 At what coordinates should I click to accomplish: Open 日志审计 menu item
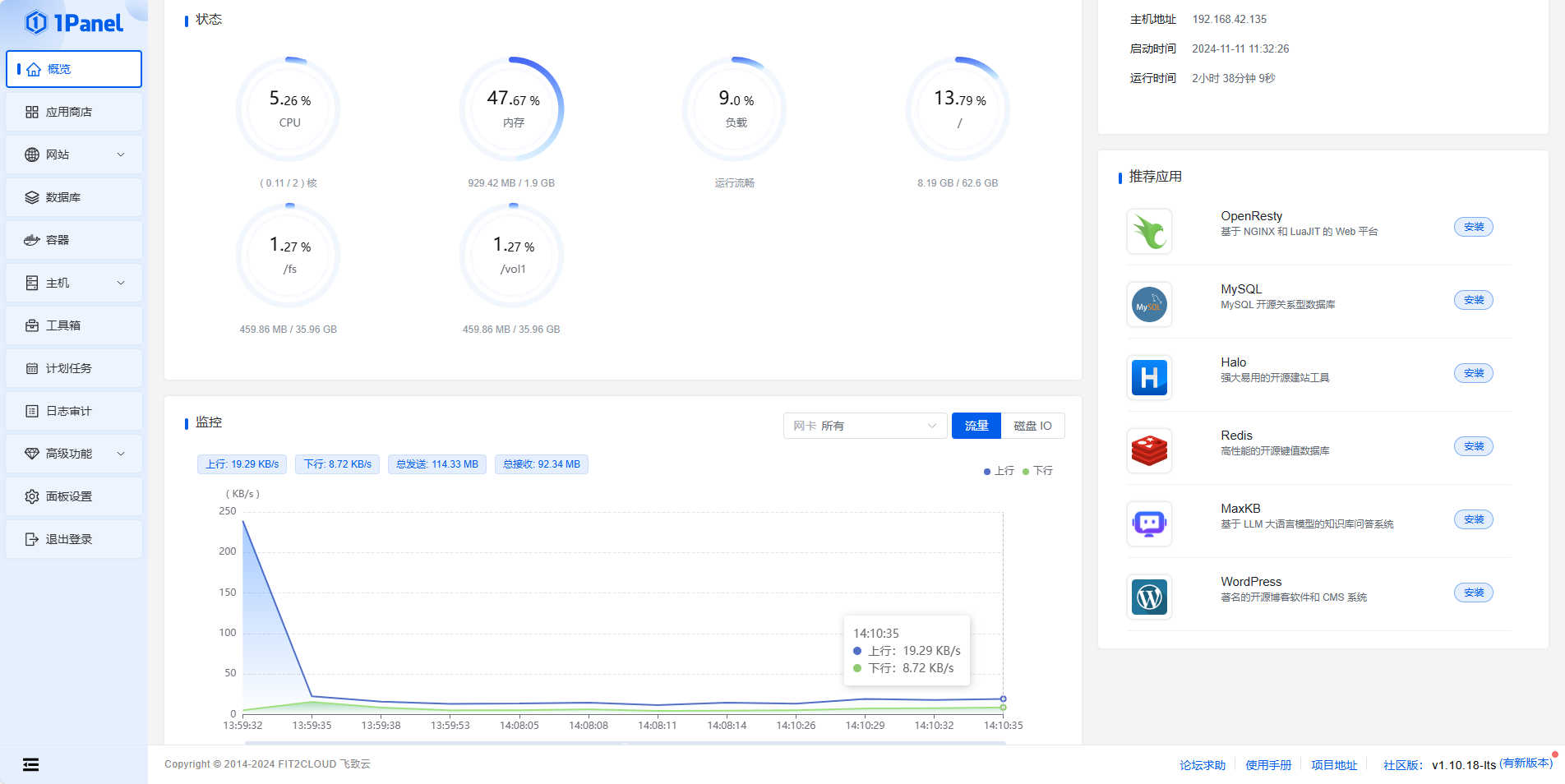tap(74, 411)
